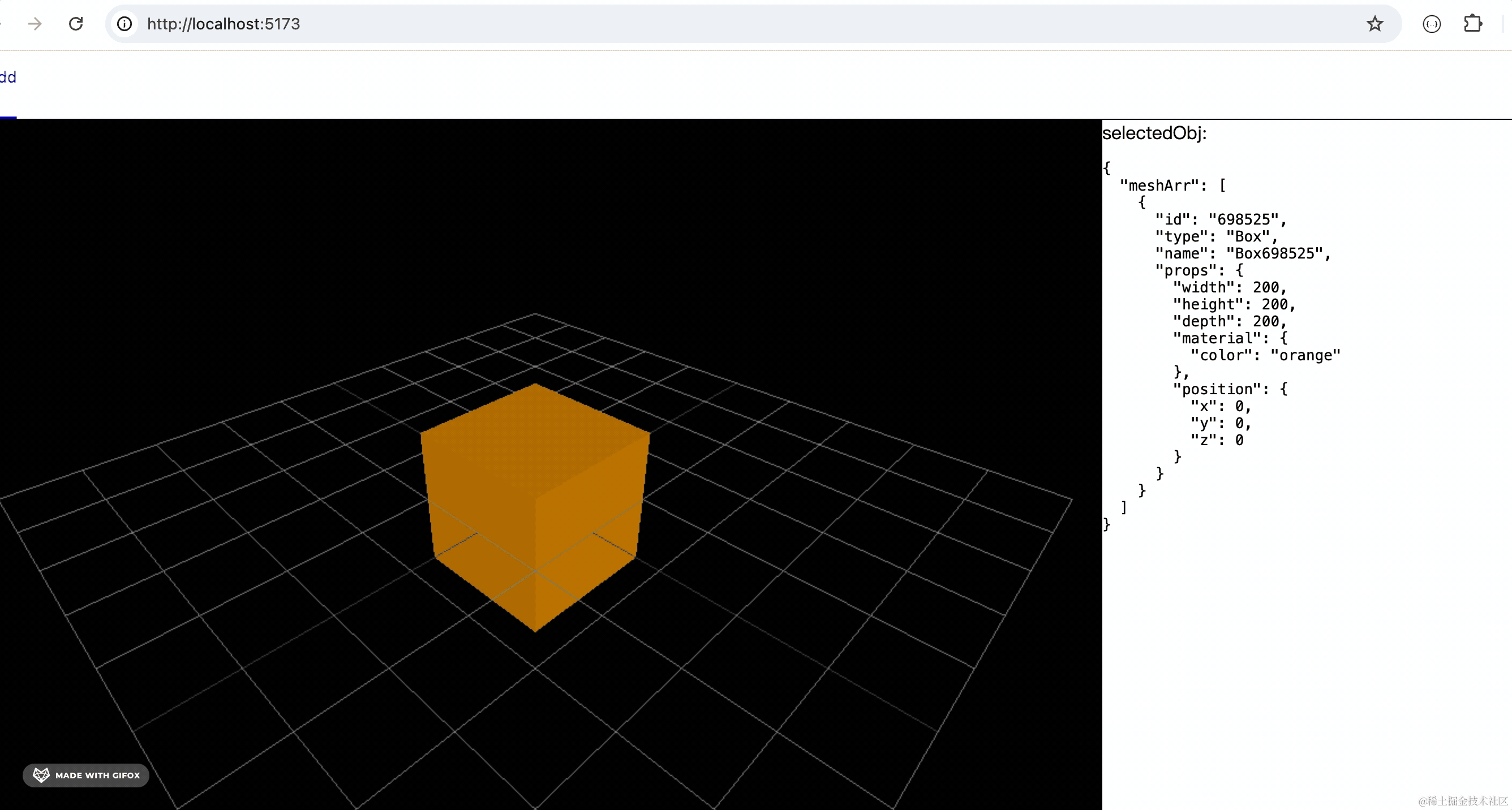This screenshot has width=1512, height=810.
Task: Click the "position" key line
Action: pos(1230,389)
